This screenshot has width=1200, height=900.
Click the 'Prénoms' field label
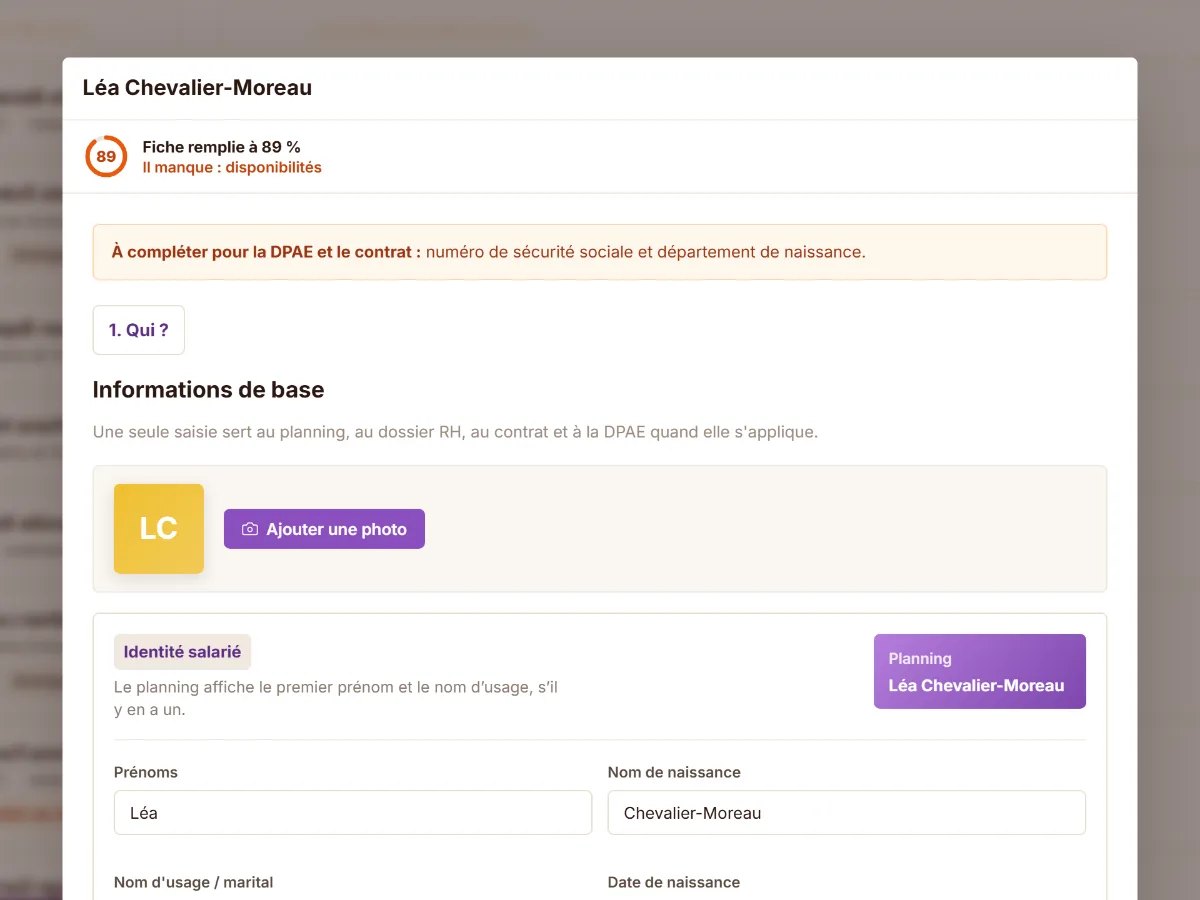[146, 772]
